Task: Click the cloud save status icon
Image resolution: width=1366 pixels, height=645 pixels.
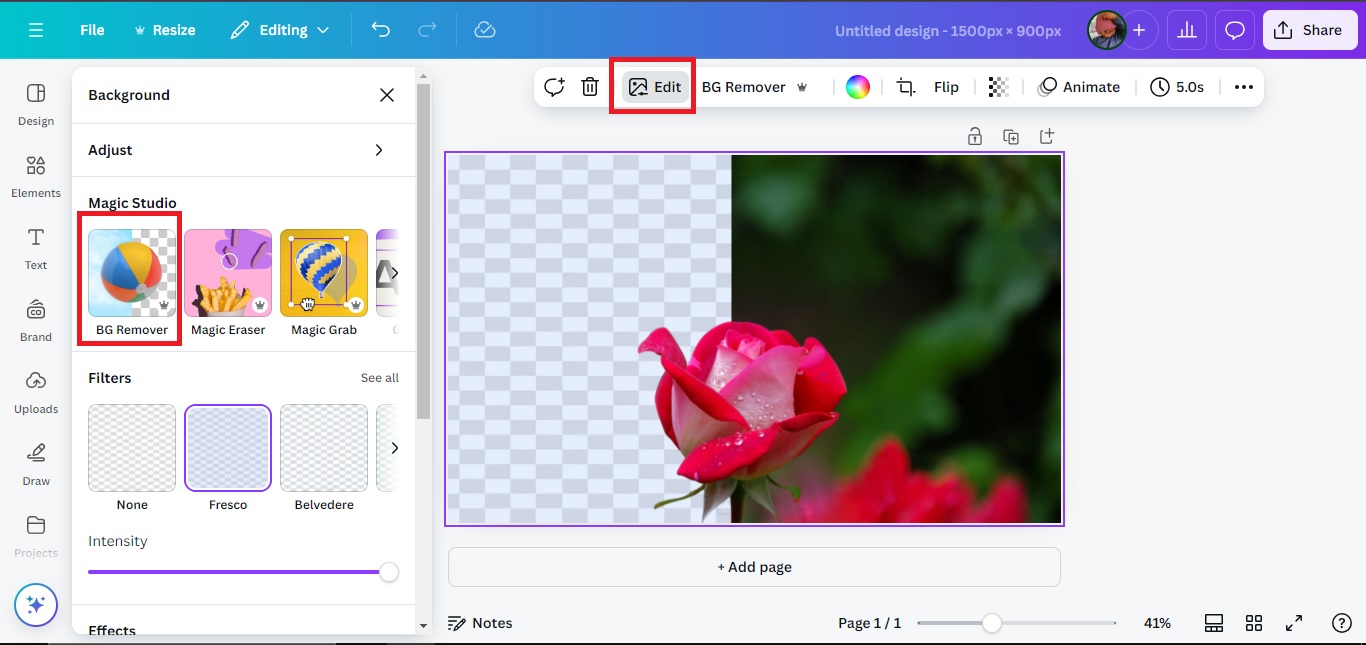Action: pyautogui.click(x=485, y=30)
